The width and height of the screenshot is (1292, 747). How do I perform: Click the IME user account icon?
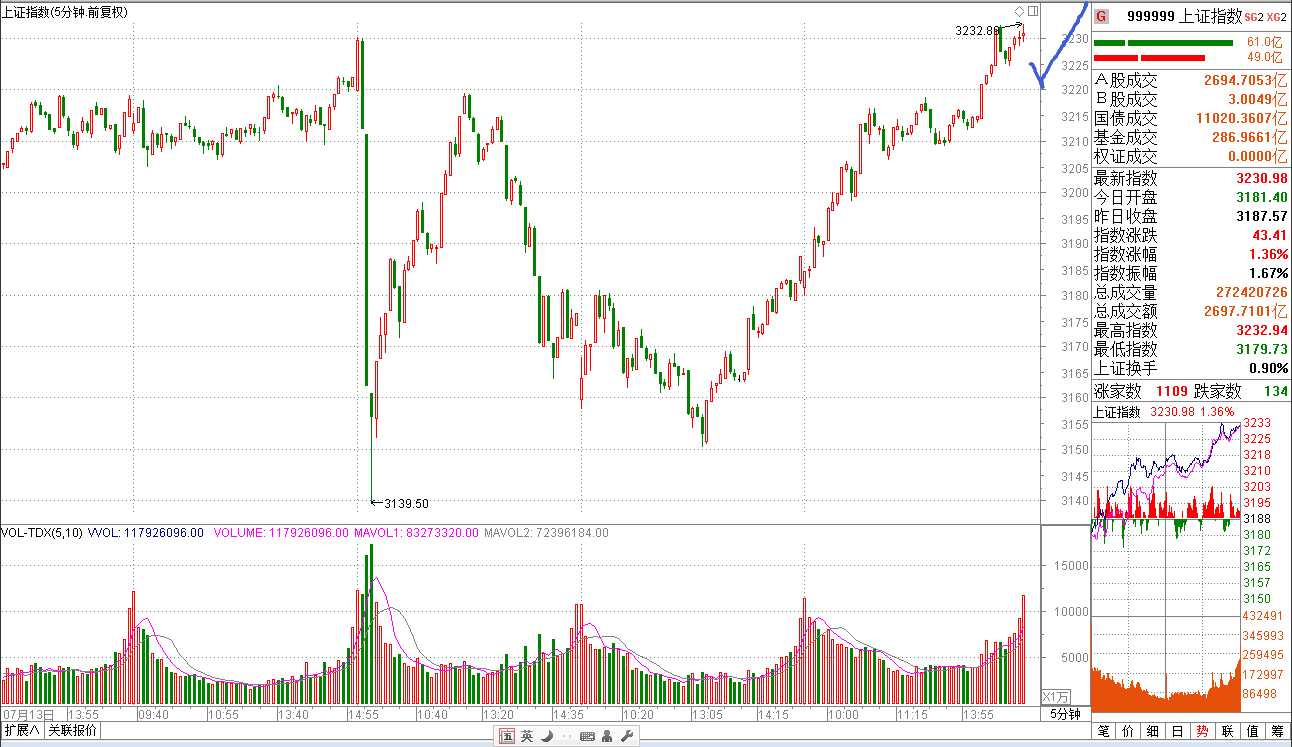[x=607, y=737]
